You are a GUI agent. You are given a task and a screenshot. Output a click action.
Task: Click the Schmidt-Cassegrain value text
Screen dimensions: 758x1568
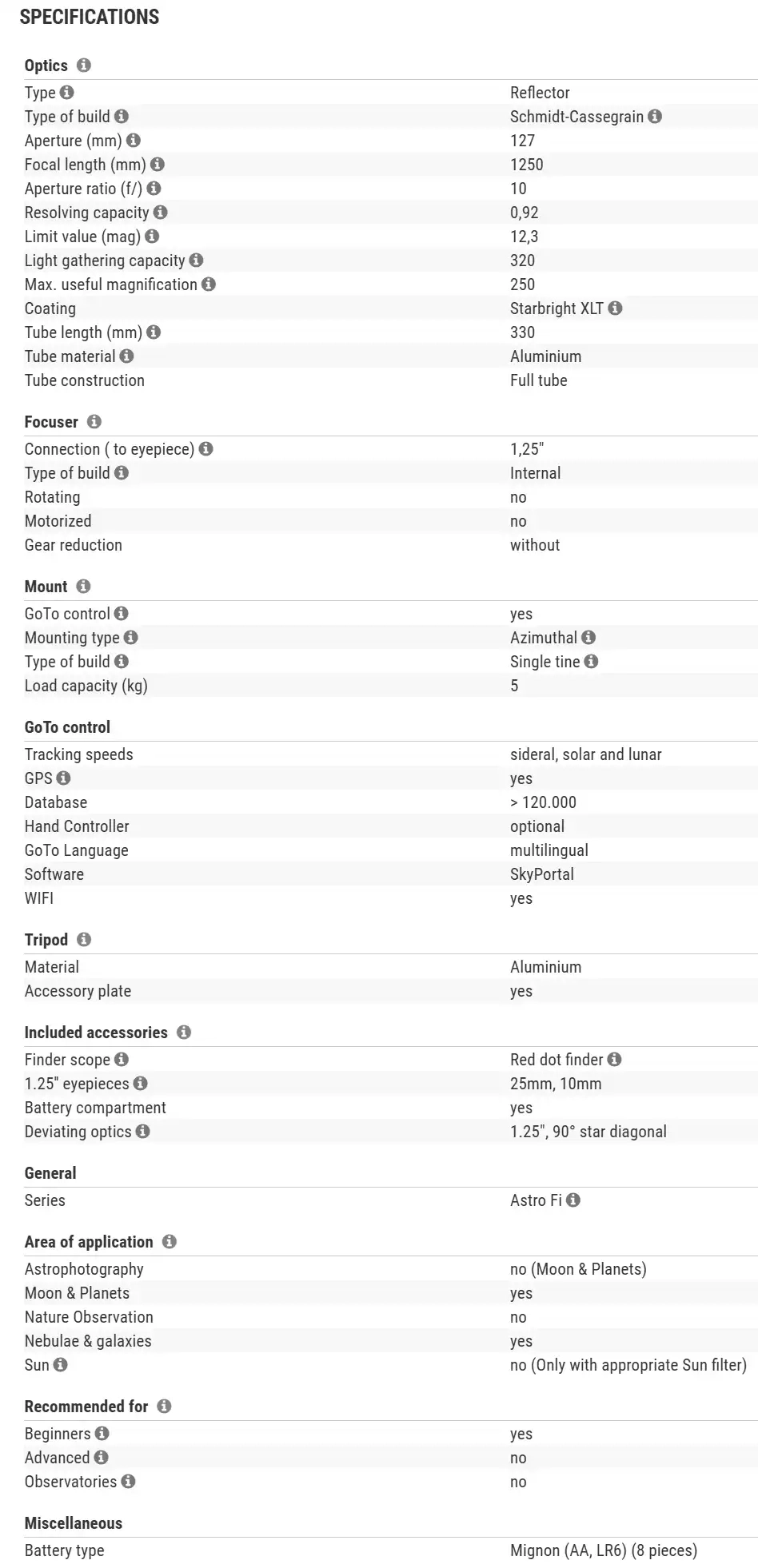(576, 117)
